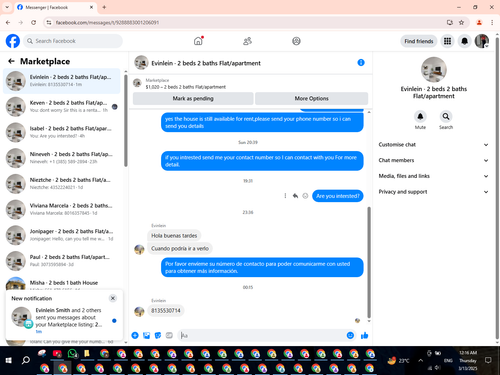
Task: Open the Facebook logo home link
Action: coord(13,41)
